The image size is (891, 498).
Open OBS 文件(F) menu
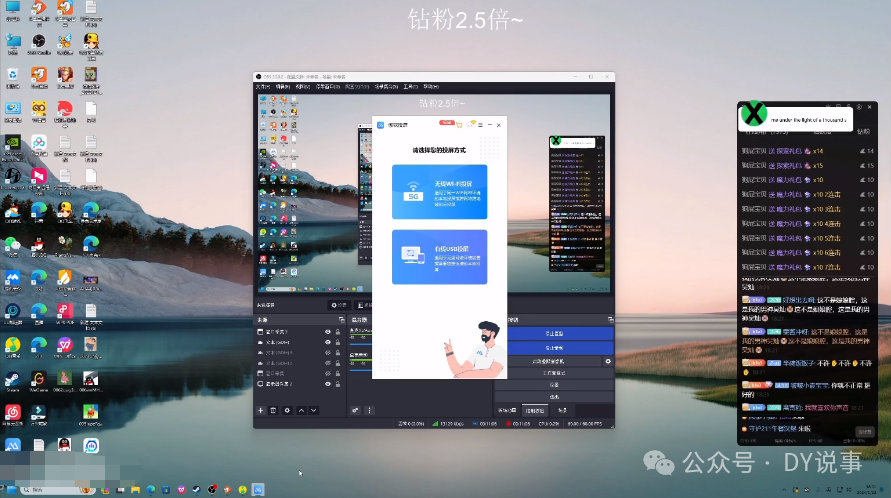click(263, 87)
